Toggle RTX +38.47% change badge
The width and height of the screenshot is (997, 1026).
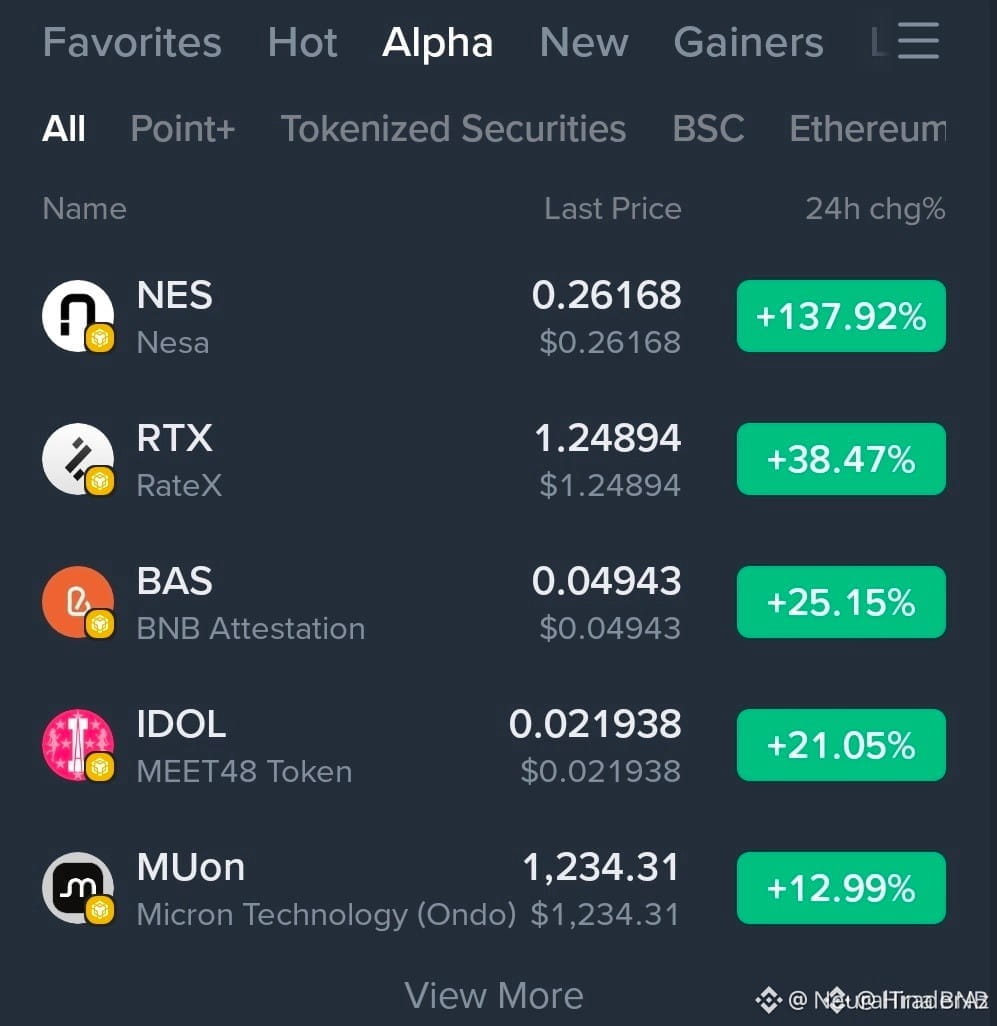841,459
